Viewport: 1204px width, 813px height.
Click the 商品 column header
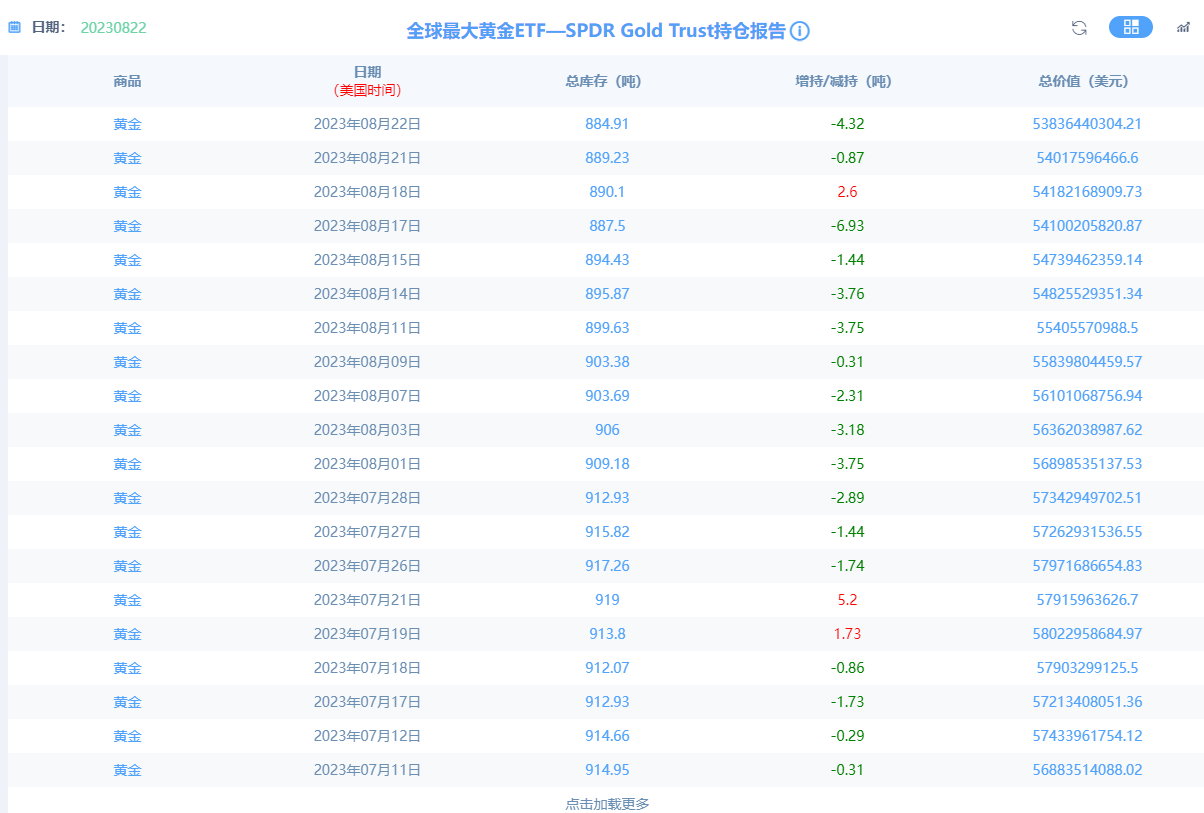(x=128, y=81)
